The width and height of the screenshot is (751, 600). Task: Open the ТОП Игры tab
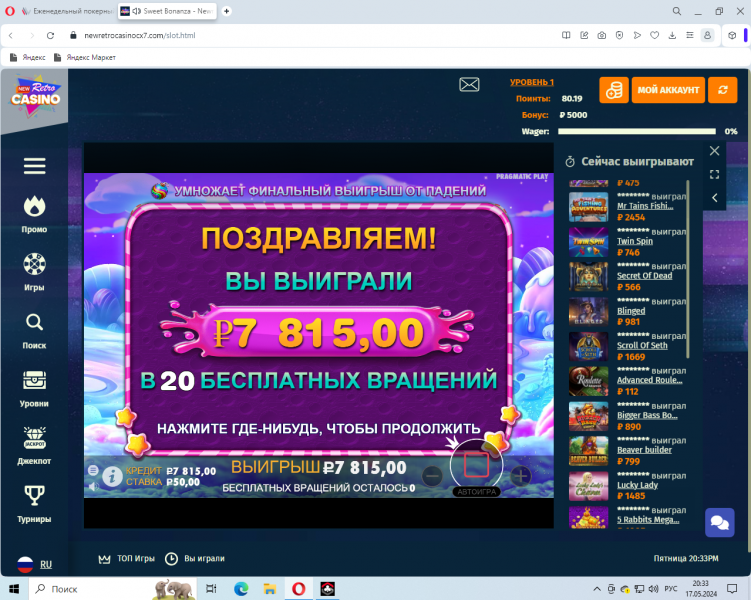(x=126, y=559)
